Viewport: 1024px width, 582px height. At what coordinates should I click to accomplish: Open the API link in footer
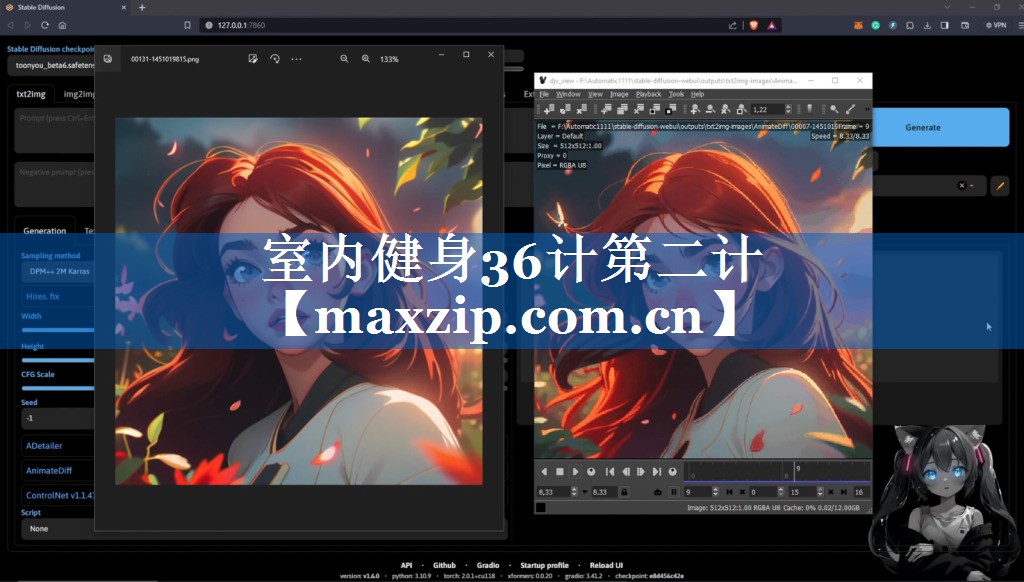click(406, 565)
